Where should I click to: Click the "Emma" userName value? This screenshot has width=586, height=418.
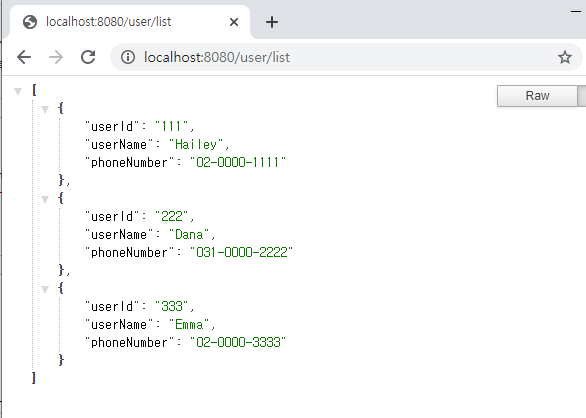tap(189, 324)
